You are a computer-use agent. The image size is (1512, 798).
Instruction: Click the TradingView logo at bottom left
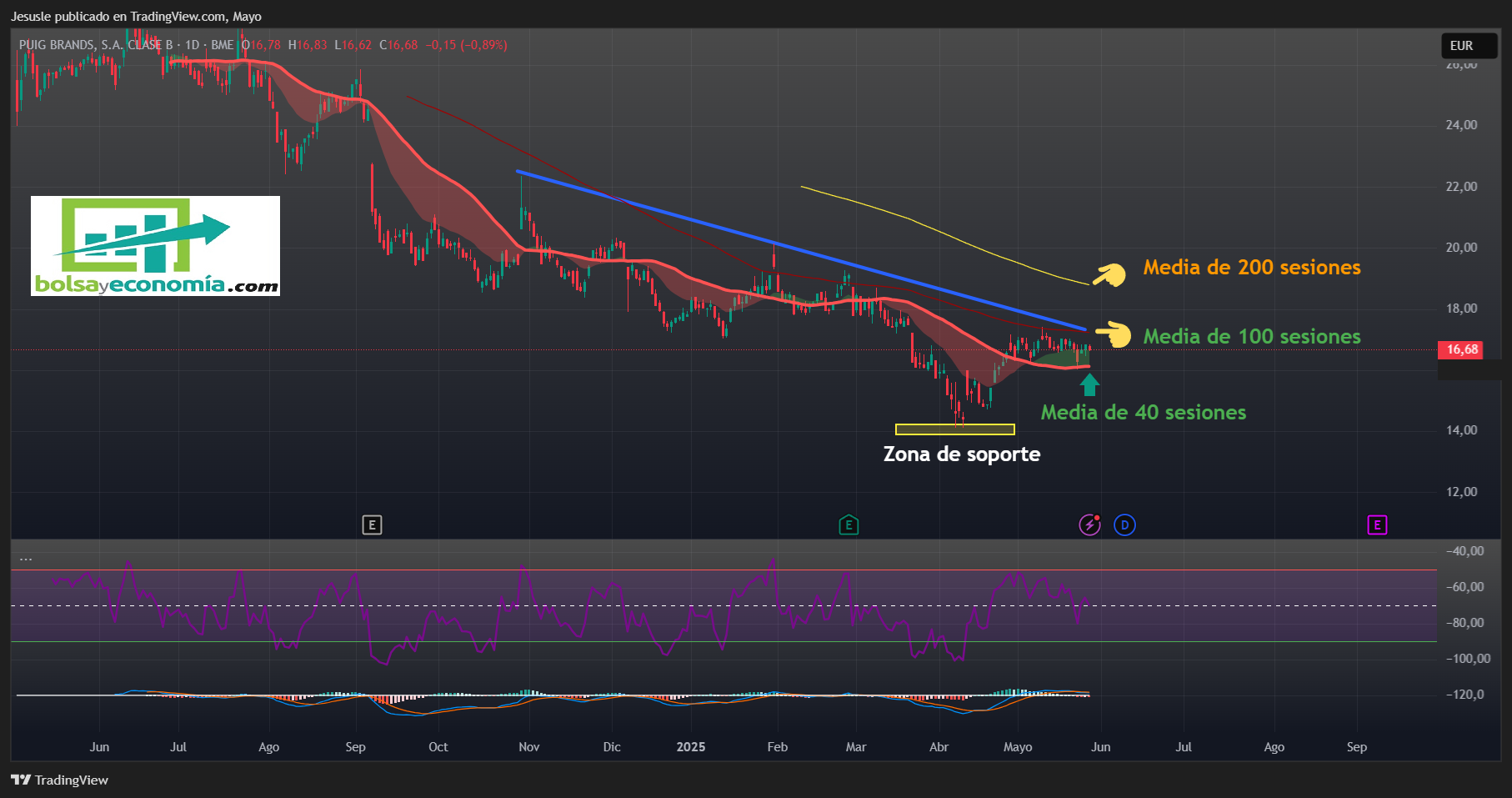60,780
